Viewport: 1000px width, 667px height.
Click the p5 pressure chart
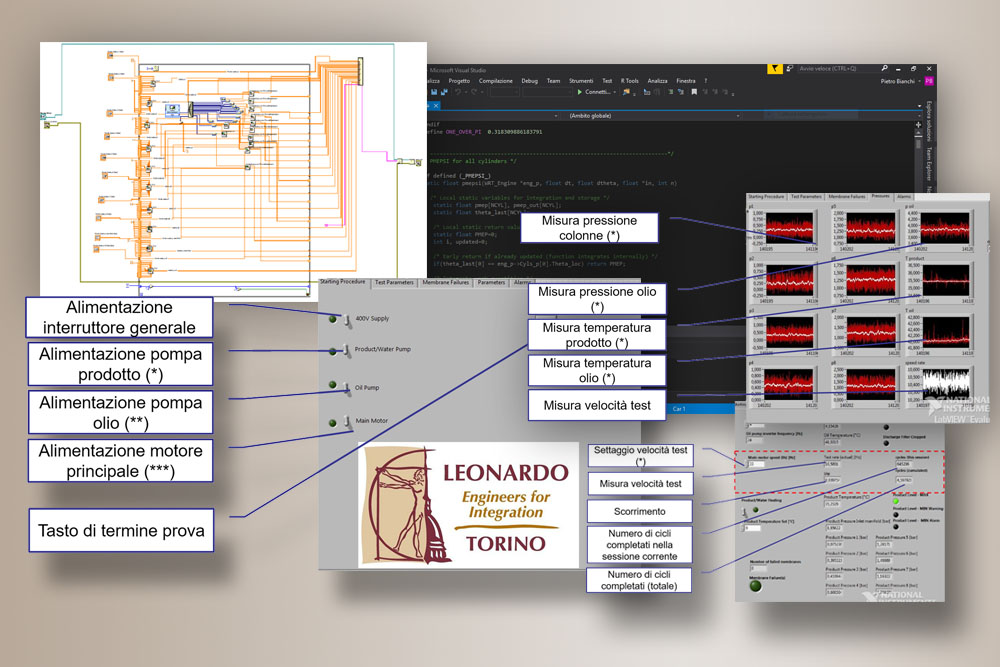pos(871,228)
